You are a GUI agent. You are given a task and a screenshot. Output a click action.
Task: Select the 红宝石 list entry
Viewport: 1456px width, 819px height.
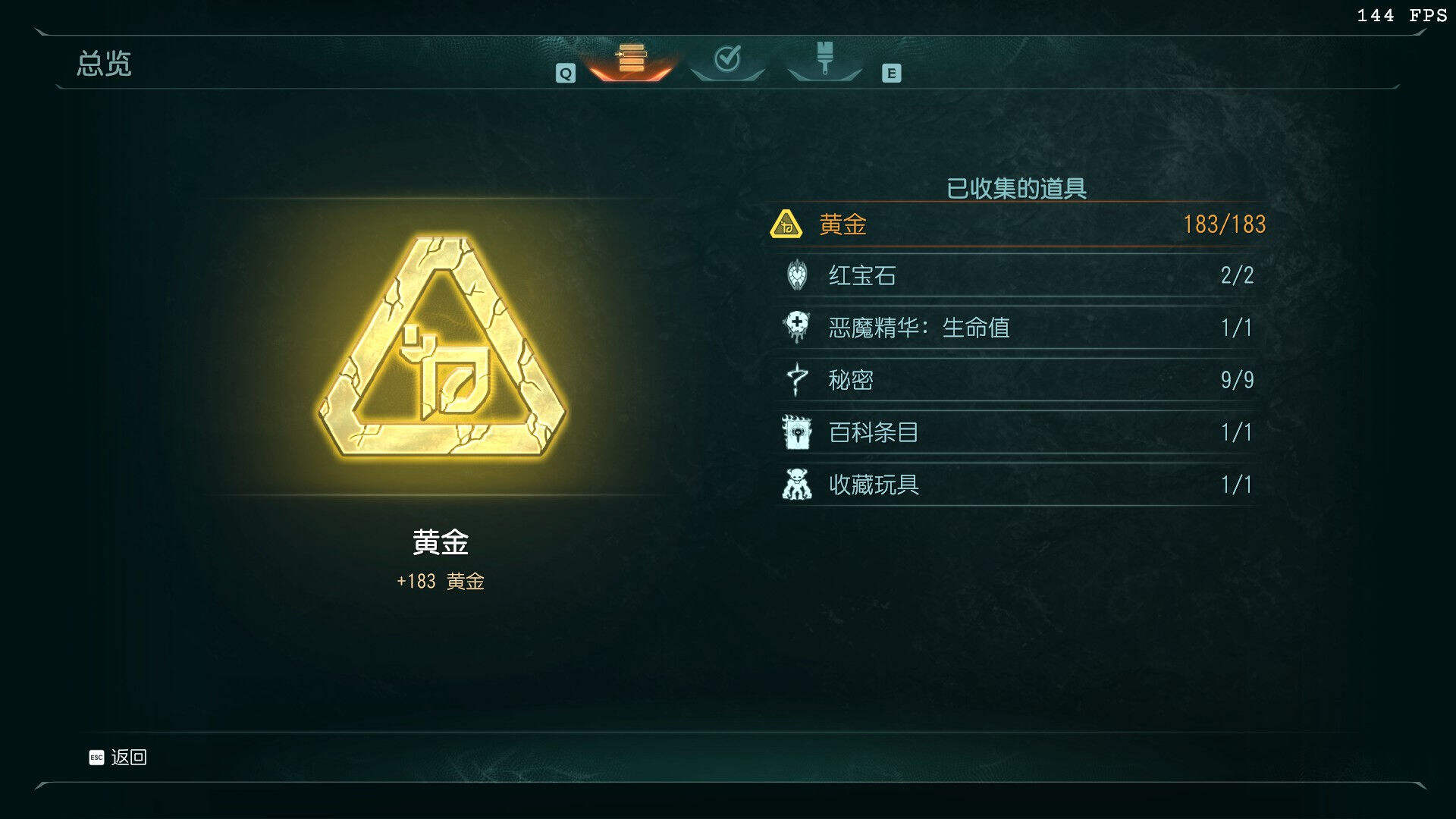1018,275
